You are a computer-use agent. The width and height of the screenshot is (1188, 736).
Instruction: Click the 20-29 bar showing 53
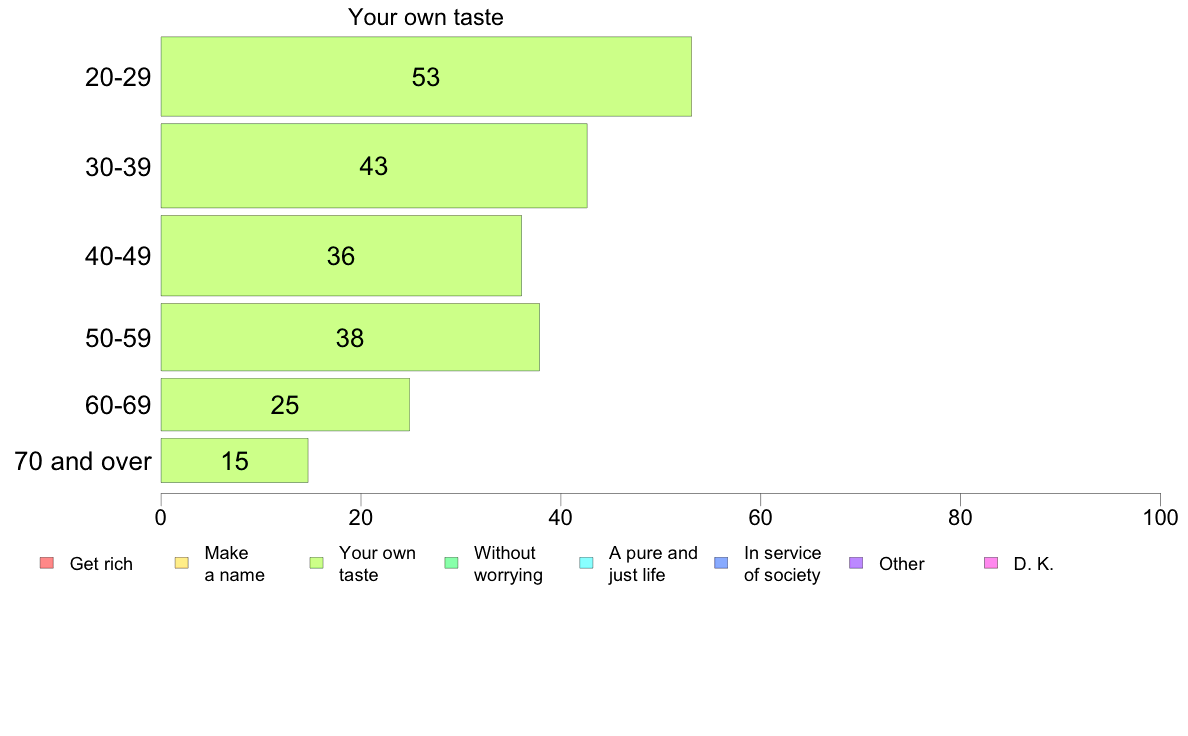pos(426,77)
